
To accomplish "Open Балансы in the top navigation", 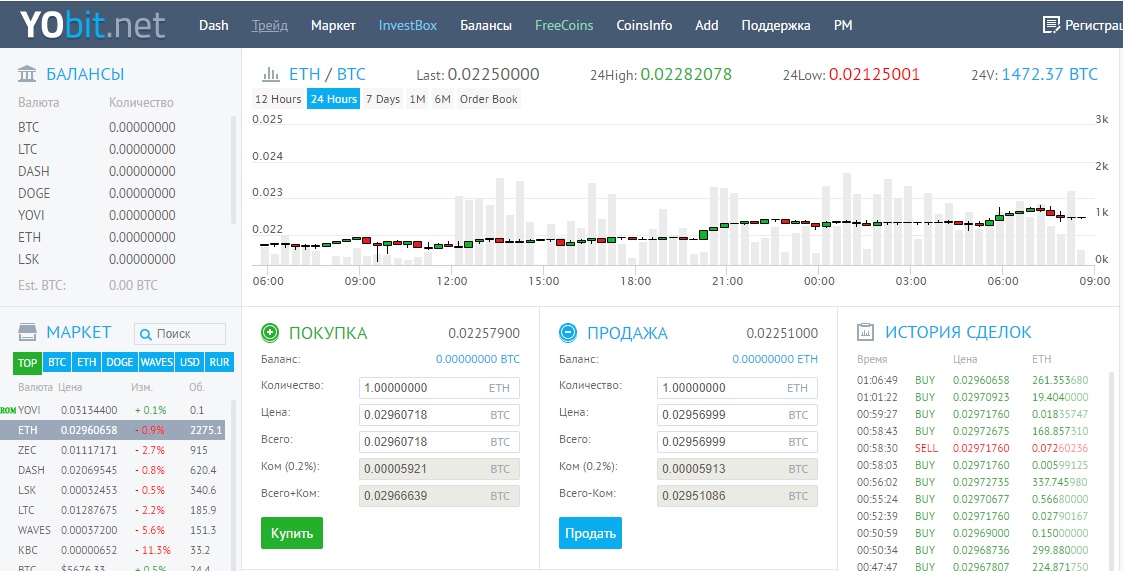I will point(486,25).
